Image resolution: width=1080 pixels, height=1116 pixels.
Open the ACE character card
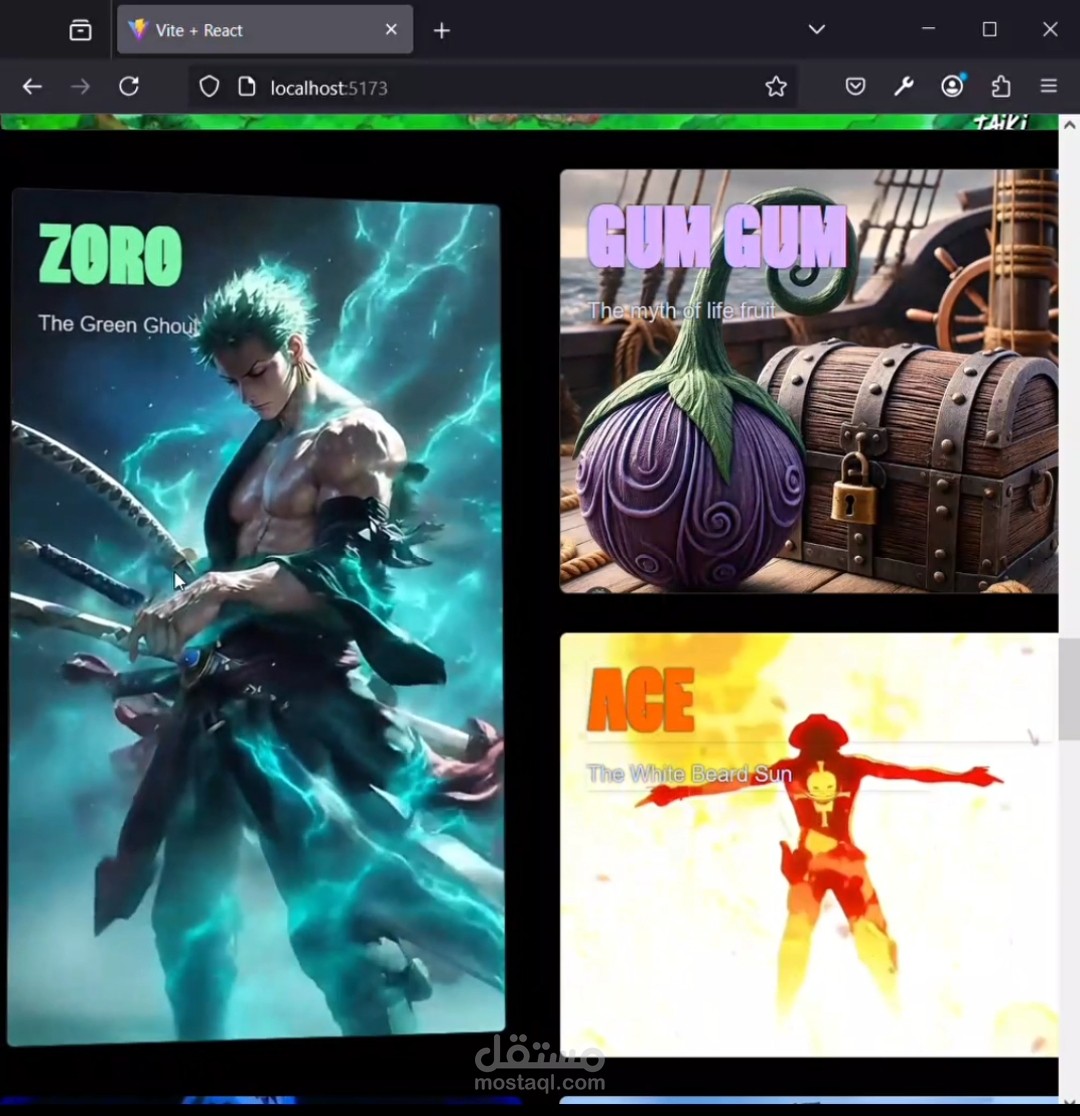pyautogui.click(x=809, y=845)
